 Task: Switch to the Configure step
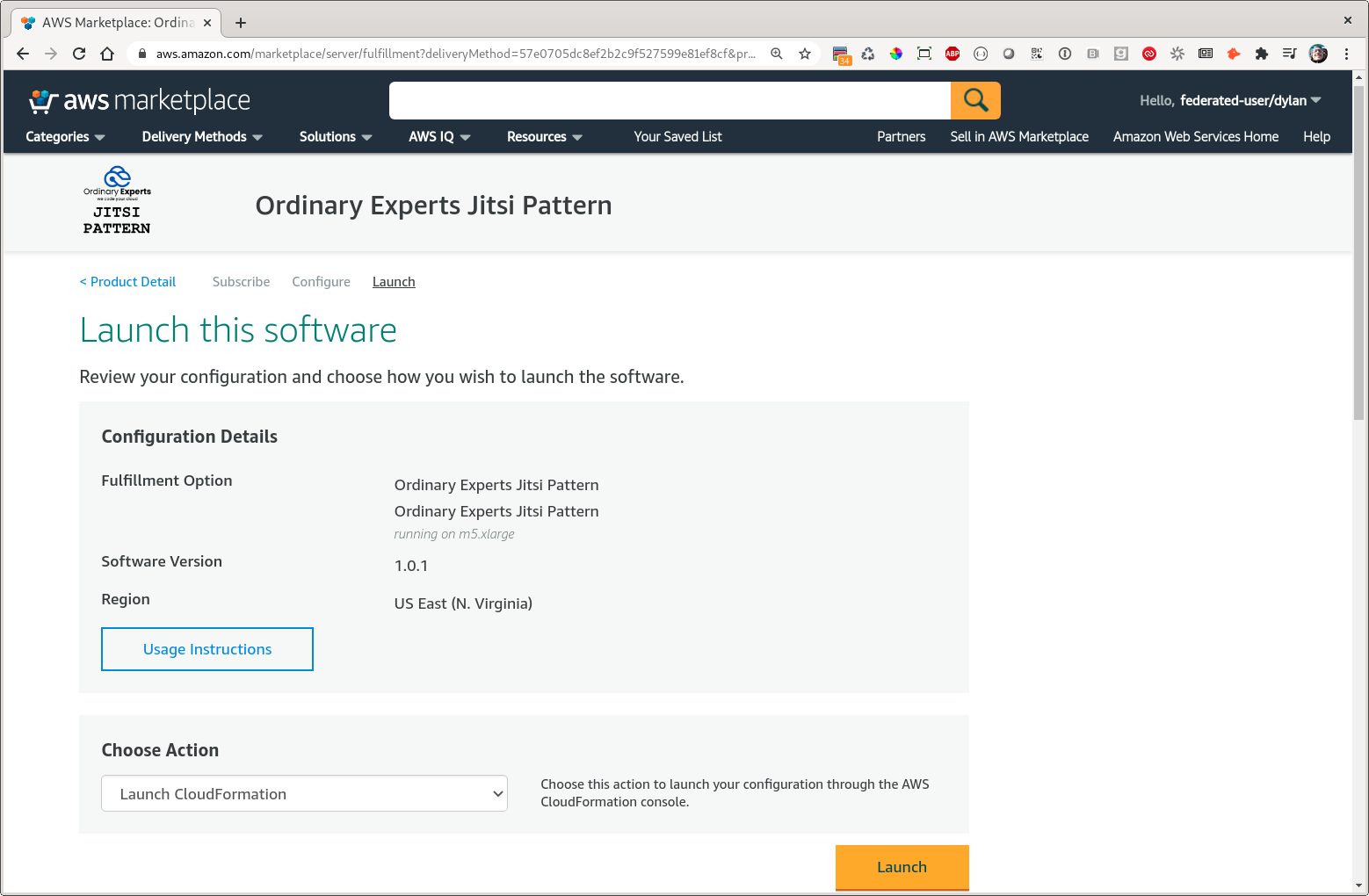tap(321, 282)
